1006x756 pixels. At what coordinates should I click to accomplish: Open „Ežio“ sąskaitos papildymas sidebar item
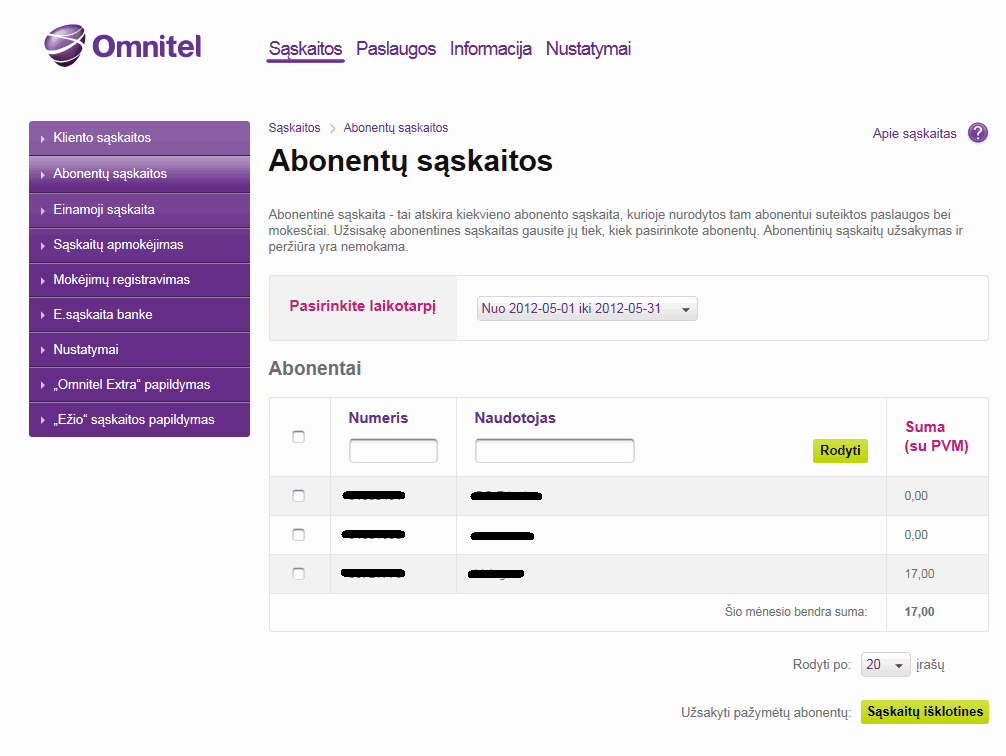139,420
